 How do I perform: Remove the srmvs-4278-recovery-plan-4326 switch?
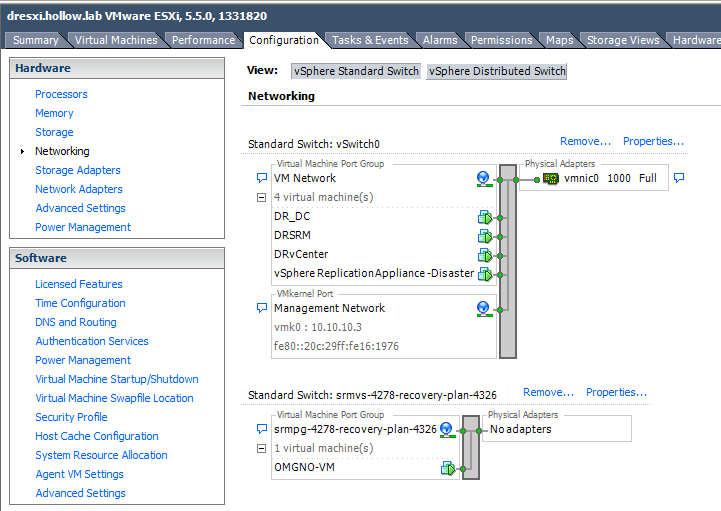(548, 392)
